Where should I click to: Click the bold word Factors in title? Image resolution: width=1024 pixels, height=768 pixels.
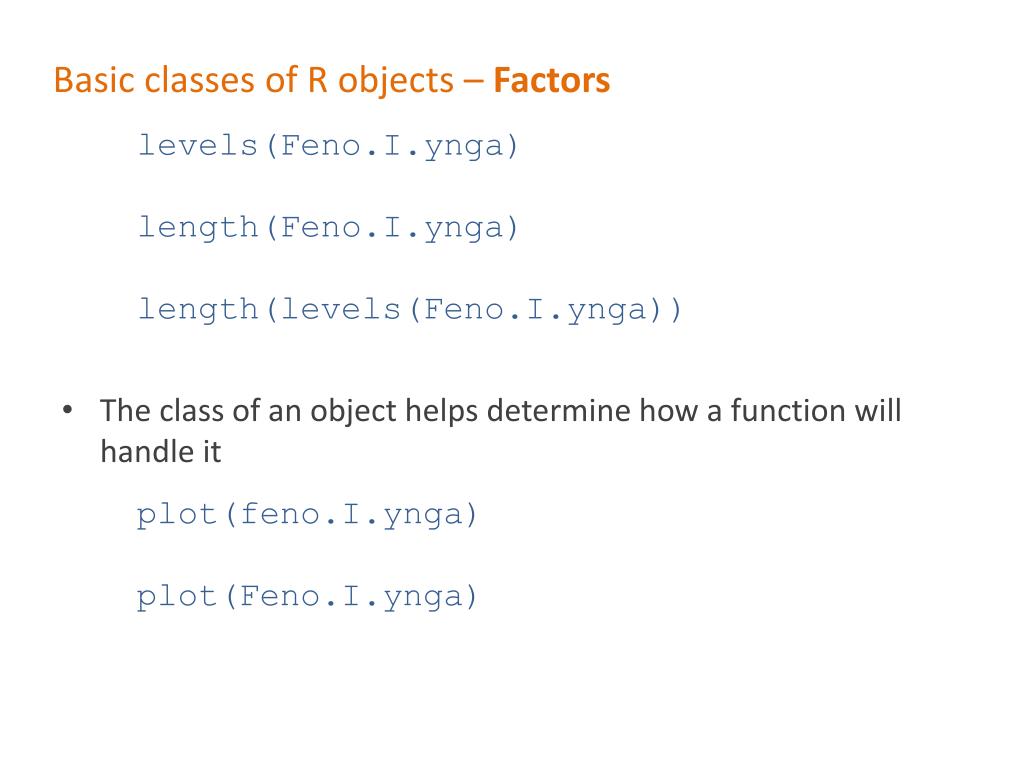[551, 80]
